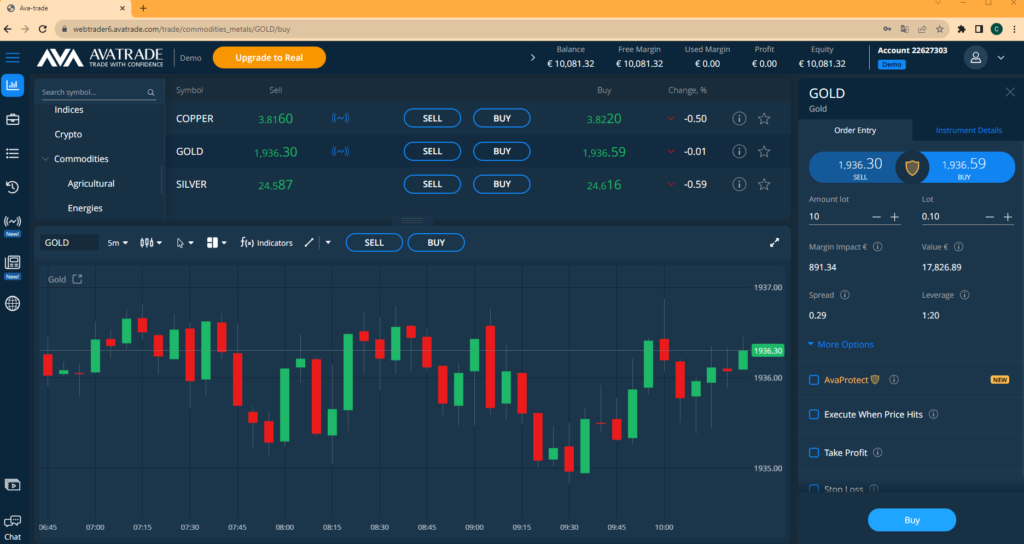Add GOLD to favorites with star
Image resolution: width=1024 pixels, height=544 pixels.
(x=764, y=152)
